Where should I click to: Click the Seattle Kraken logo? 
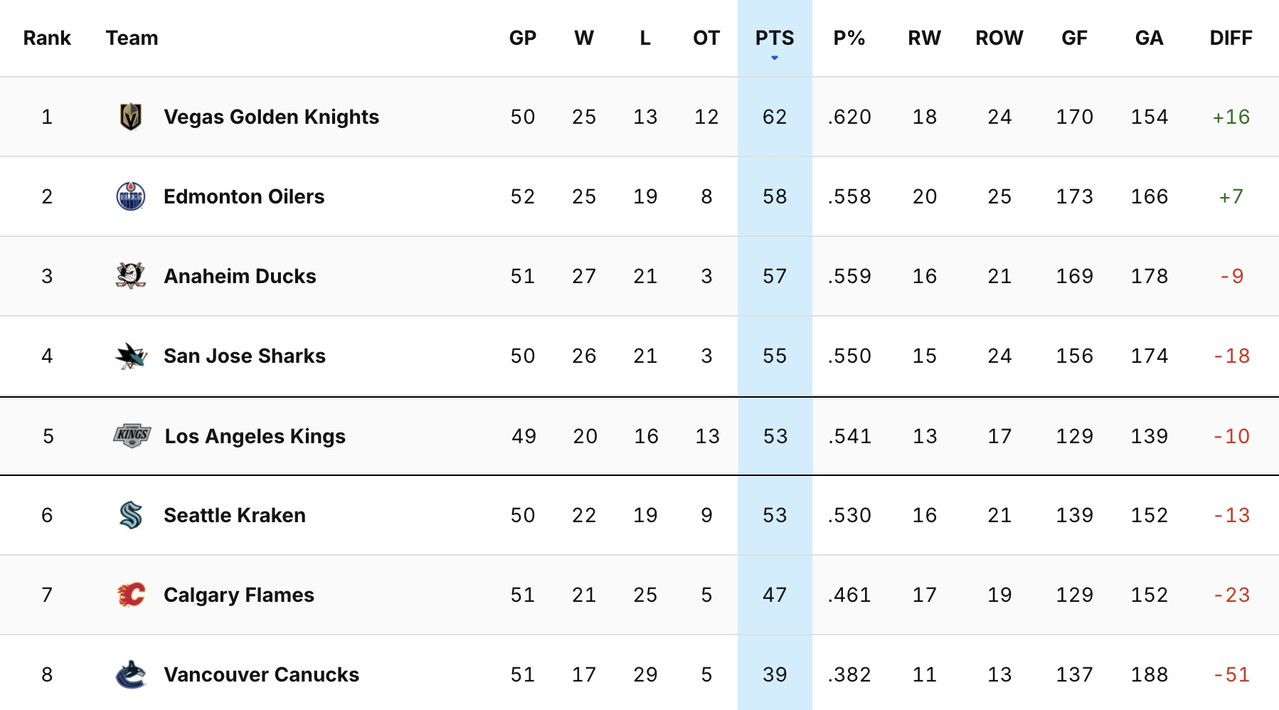click(131, 515)
